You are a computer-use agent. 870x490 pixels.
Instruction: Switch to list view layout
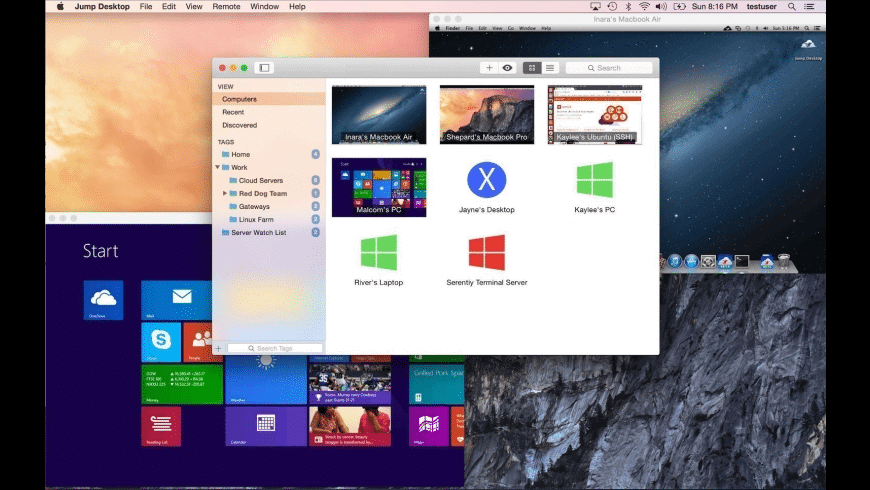(550, 68)
